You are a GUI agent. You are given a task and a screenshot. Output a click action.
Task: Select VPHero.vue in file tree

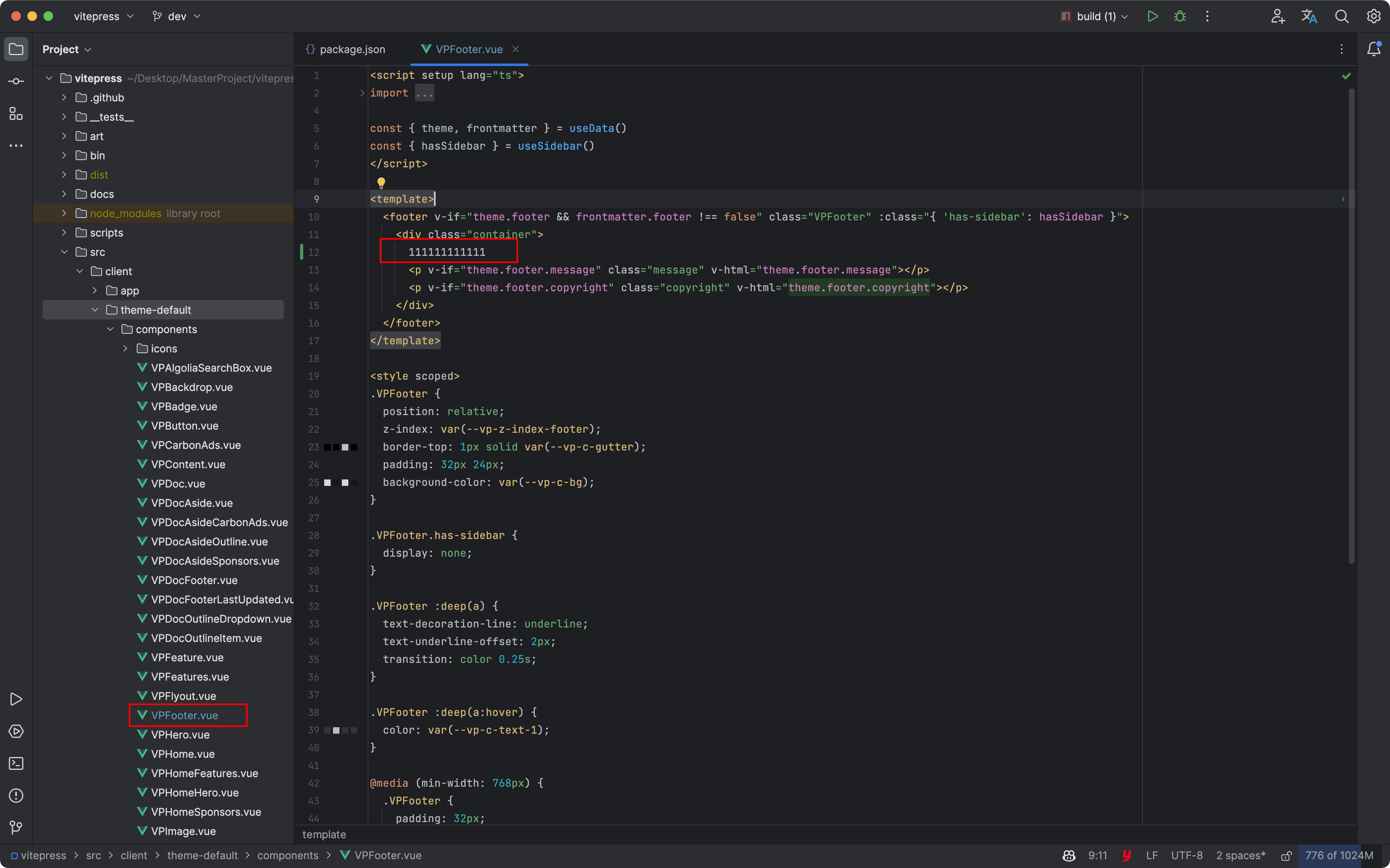[181, 734]
